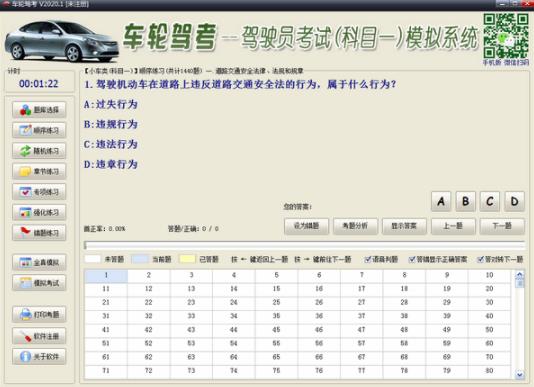Jump to question 15 cell
Image resolution: width=534 pixels, height=387 pixels.
point(276,289)
